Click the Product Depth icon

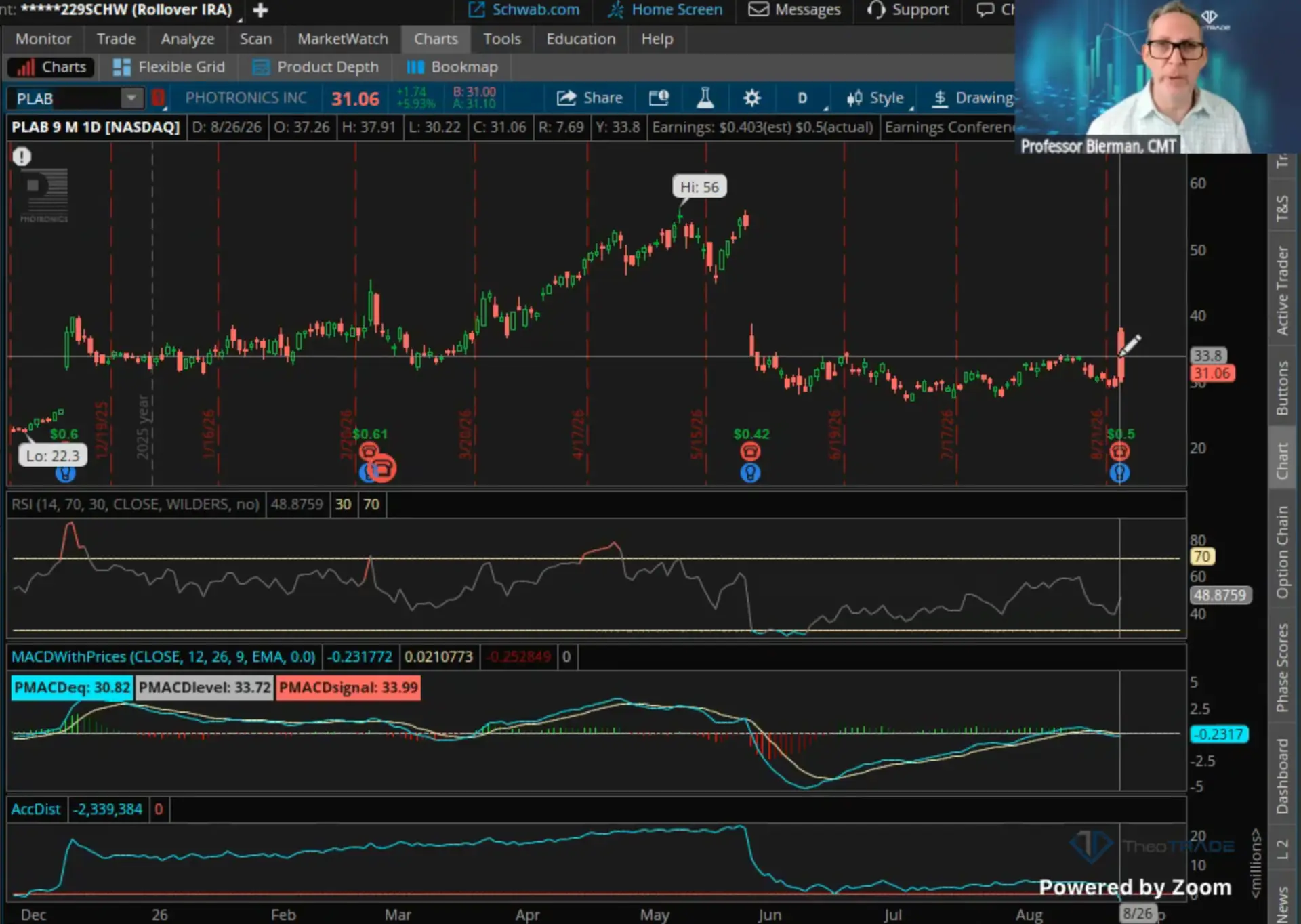[x=261, y=67]
